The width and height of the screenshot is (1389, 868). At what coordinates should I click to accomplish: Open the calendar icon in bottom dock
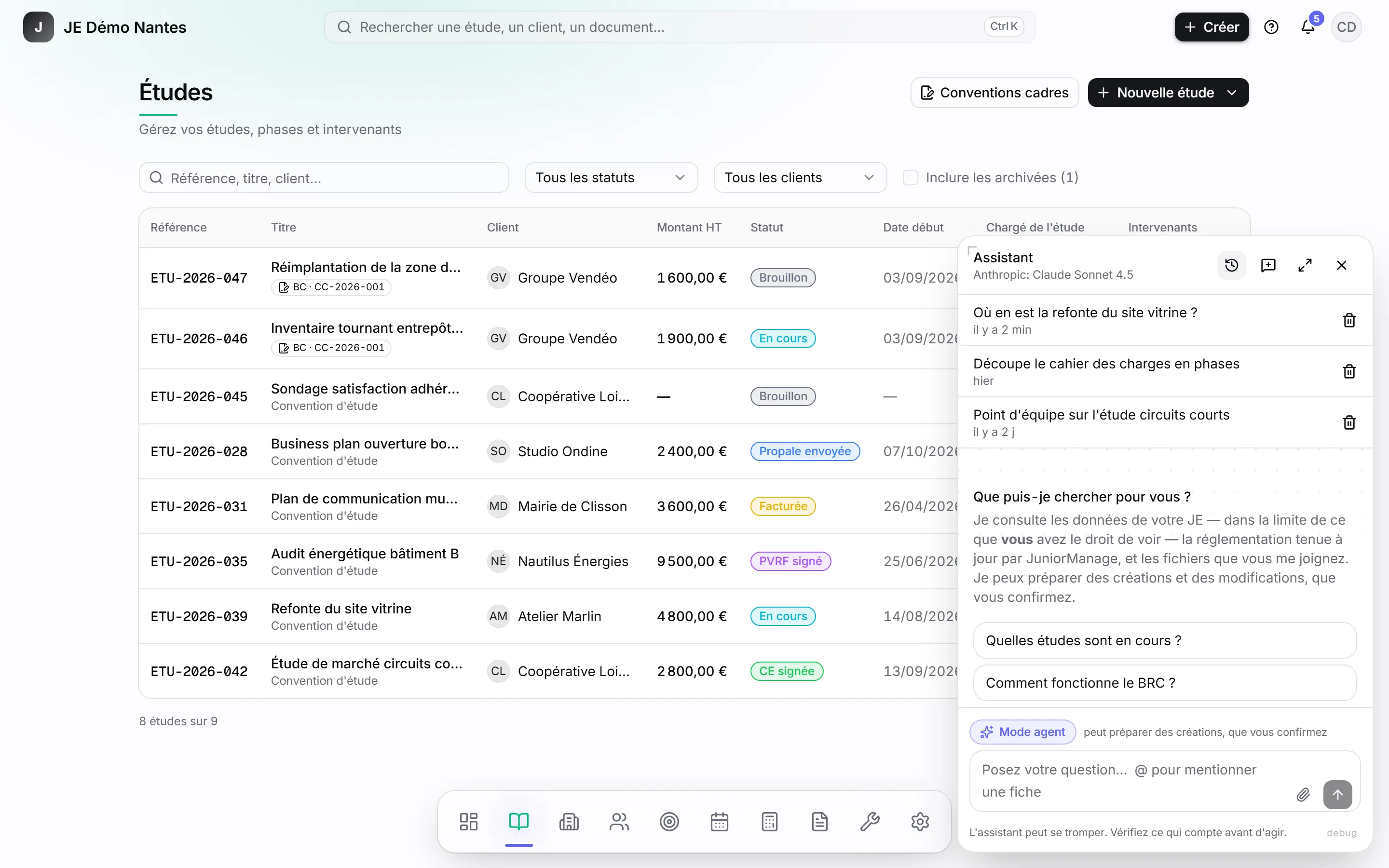pyautogui.click(x=720, y=822)
